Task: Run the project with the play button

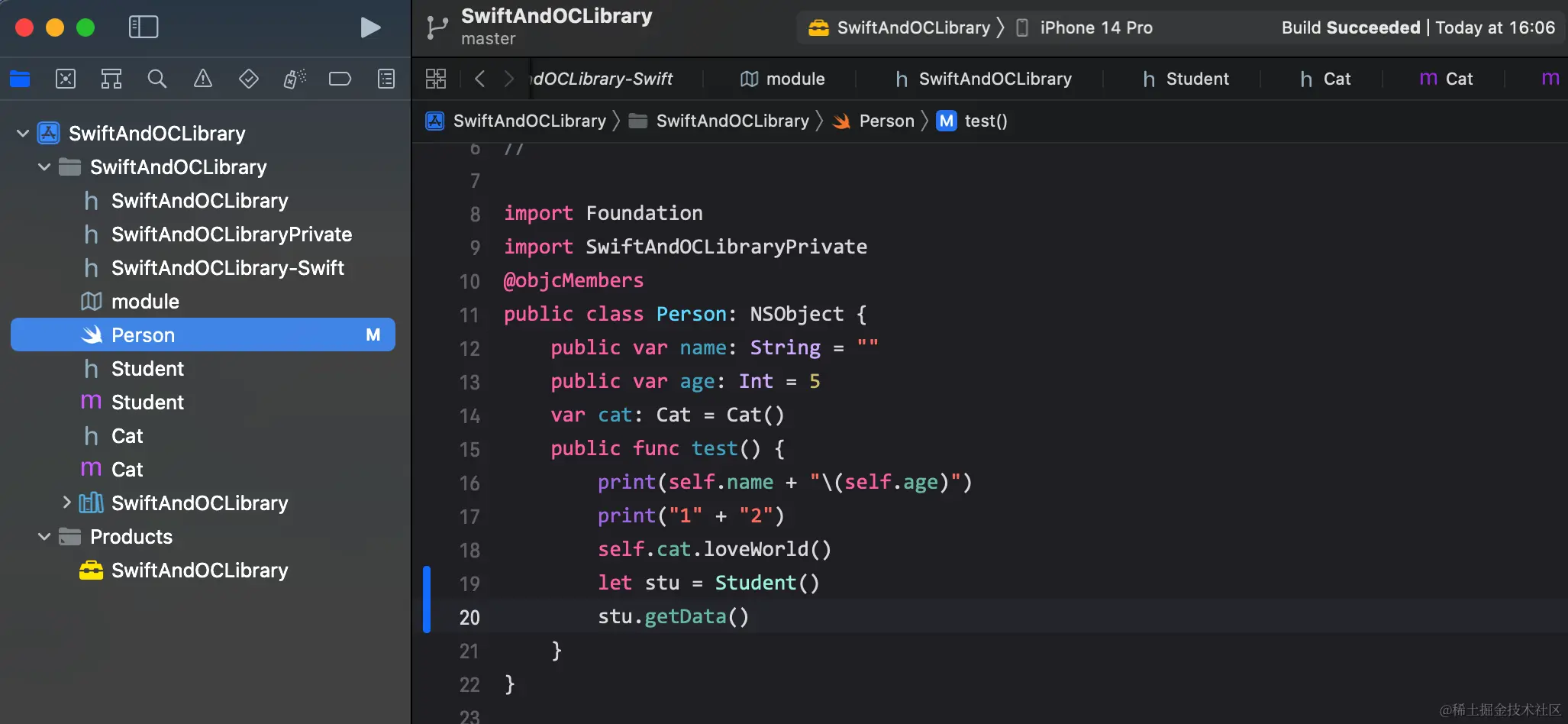Action: tap(370, 27)
